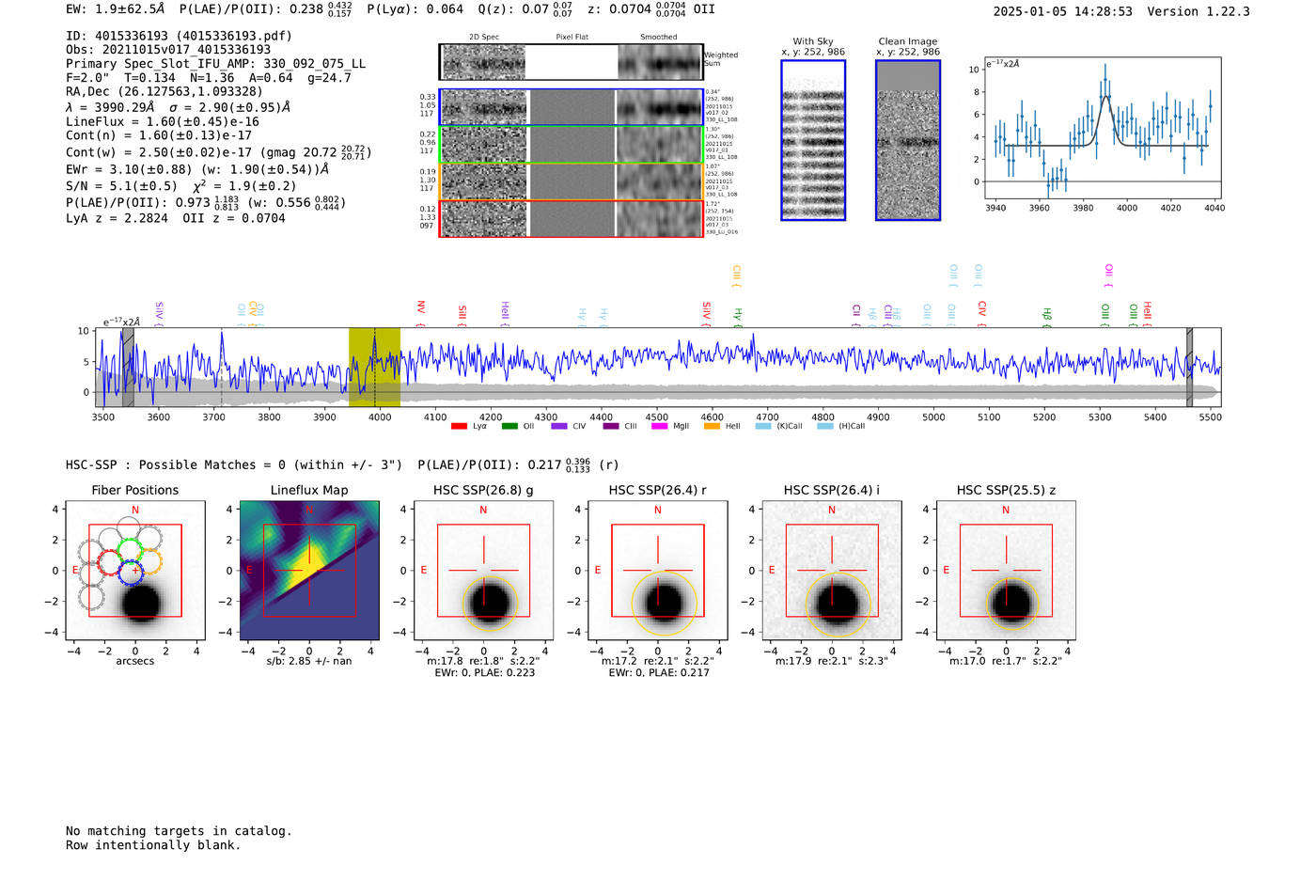
Task: Open the HSC SSP(26.8) g image
Action: click(x=483, y=571)
